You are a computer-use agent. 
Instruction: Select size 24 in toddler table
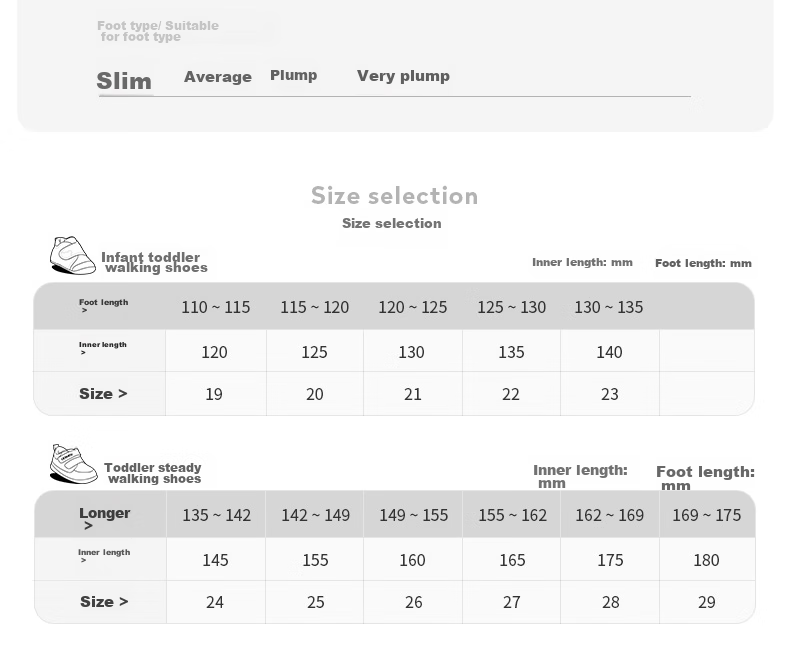coord(215,602)
